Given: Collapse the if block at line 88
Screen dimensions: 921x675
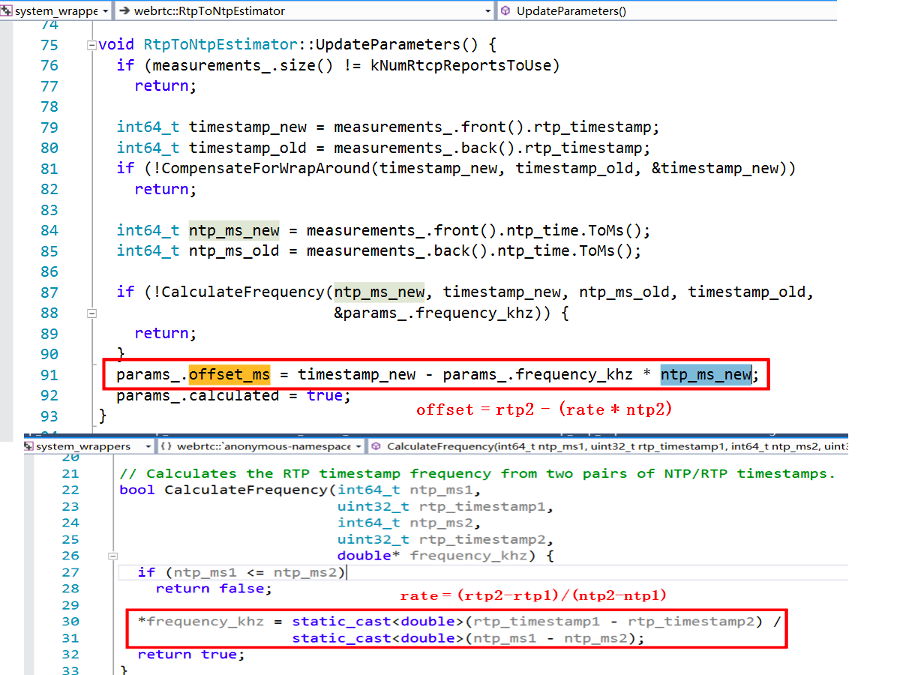Looking at the screenshot, I should point(91,313).
